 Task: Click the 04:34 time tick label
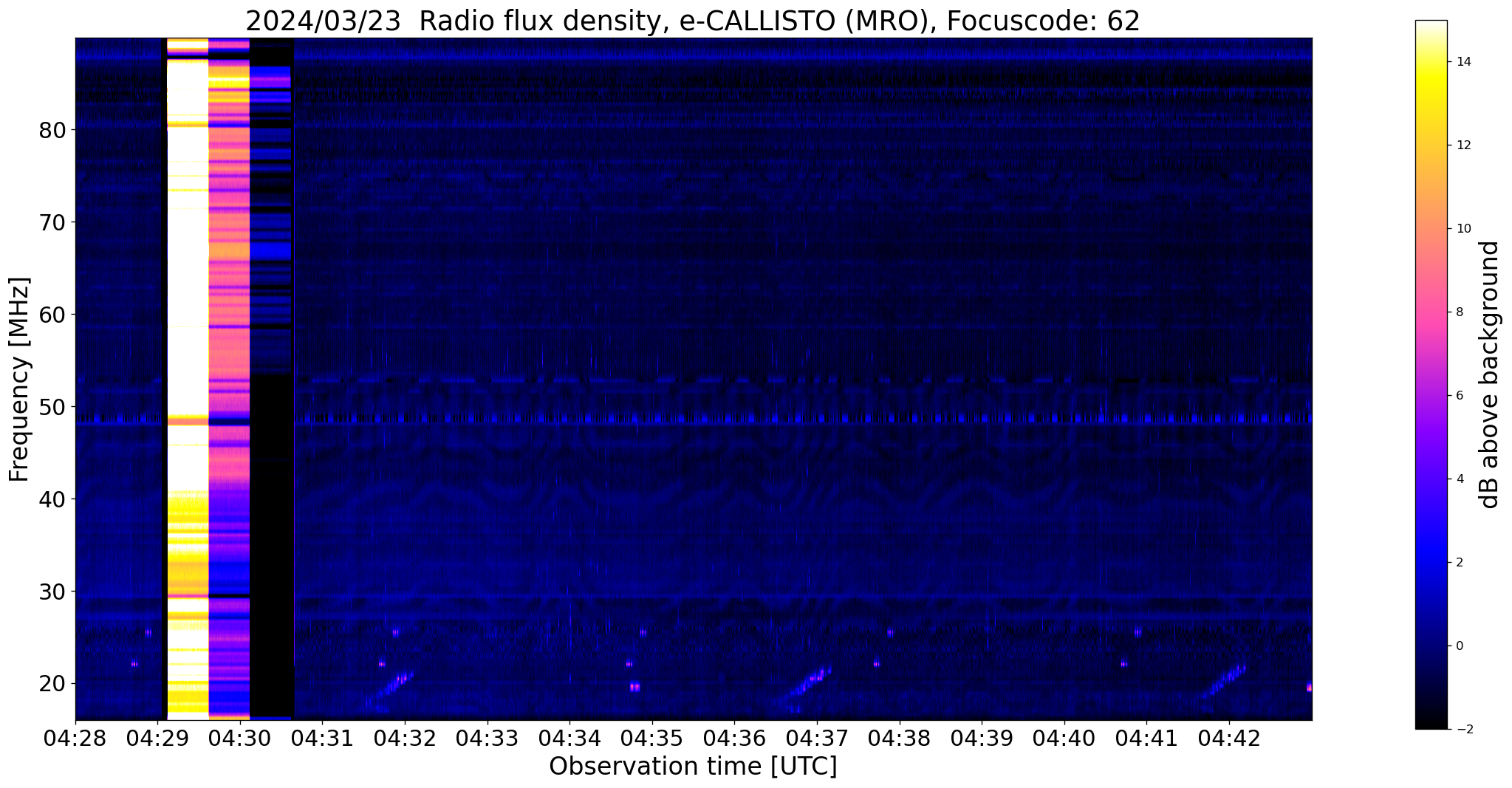[x=569, y=739]
